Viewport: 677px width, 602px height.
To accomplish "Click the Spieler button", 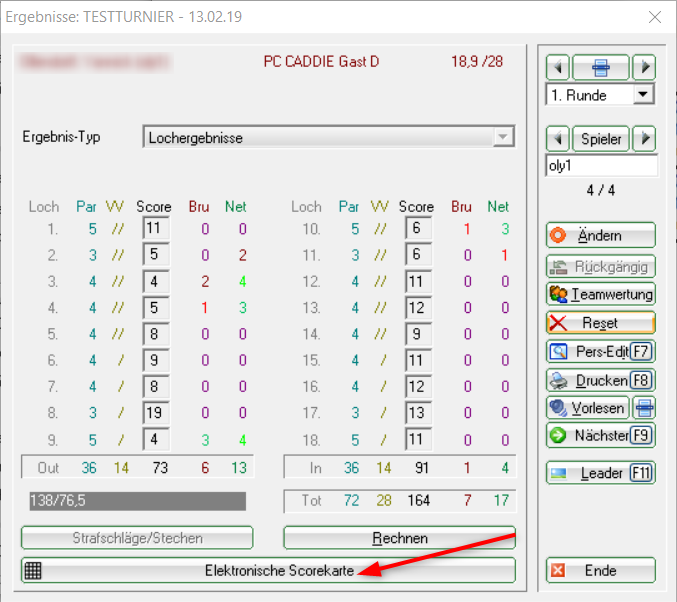I will click(601, 139).
